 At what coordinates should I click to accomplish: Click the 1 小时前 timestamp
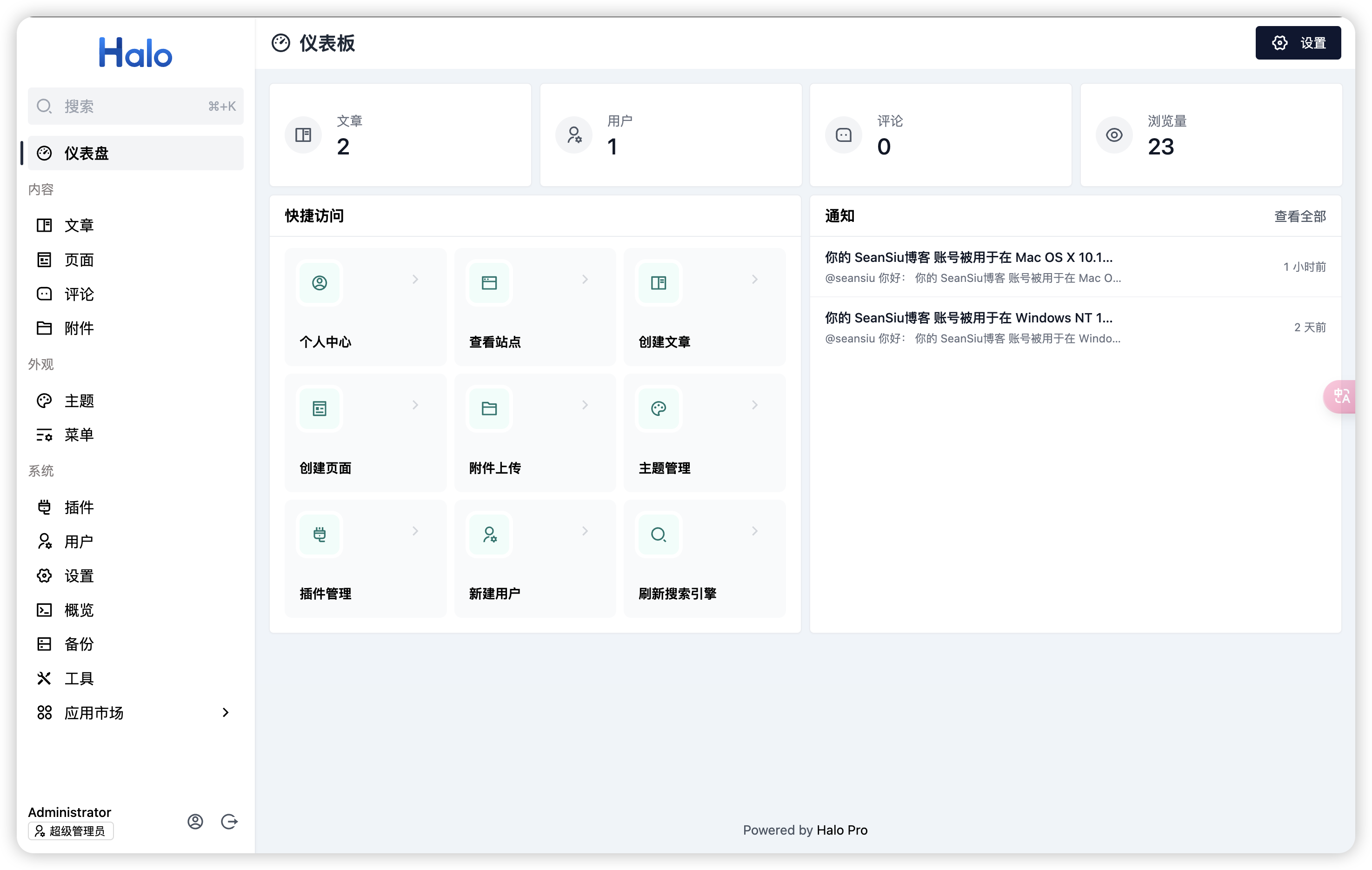(1305, 267)
